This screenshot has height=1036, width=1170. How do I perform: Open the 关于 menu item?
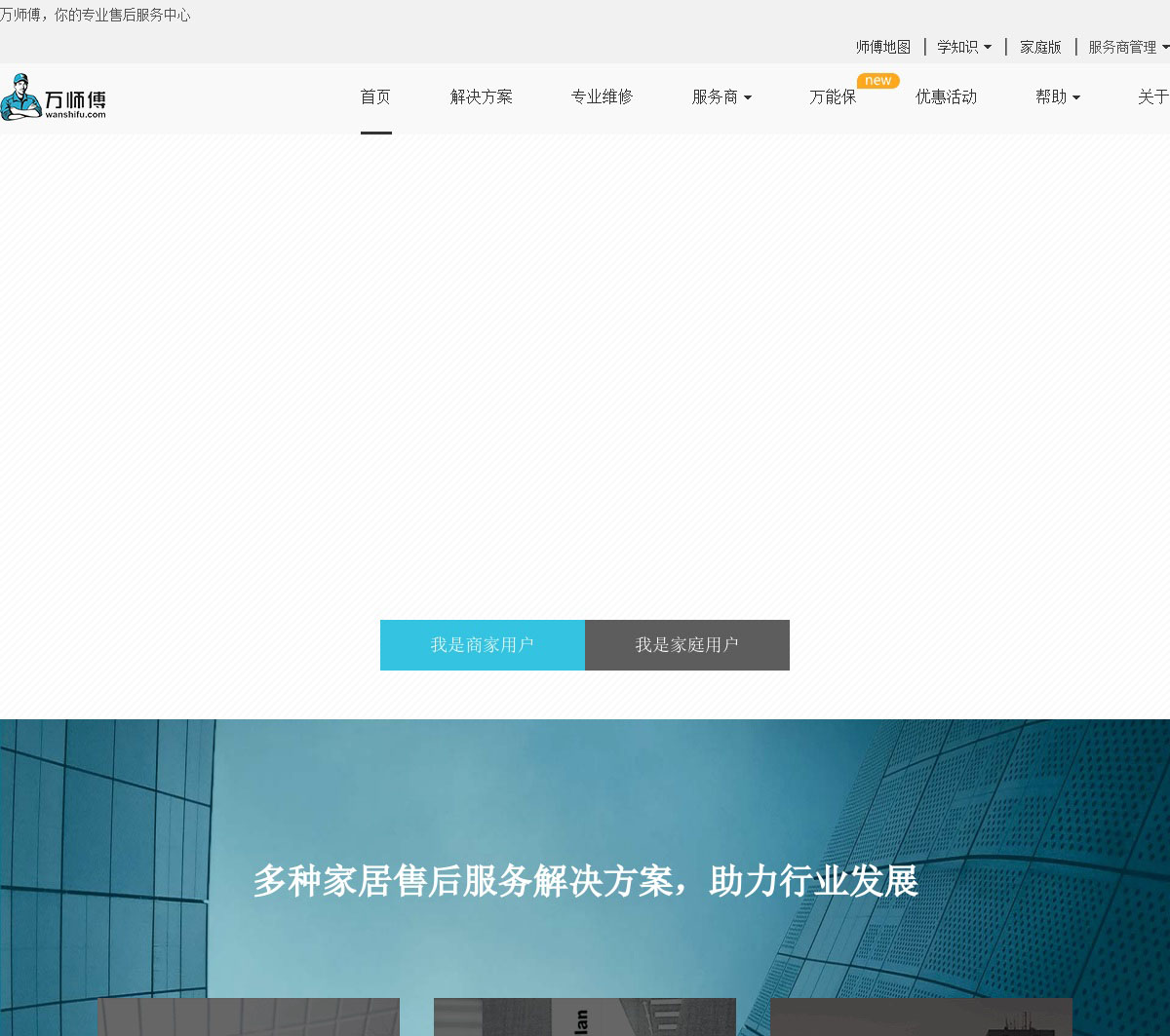(x=1153, y=96)
